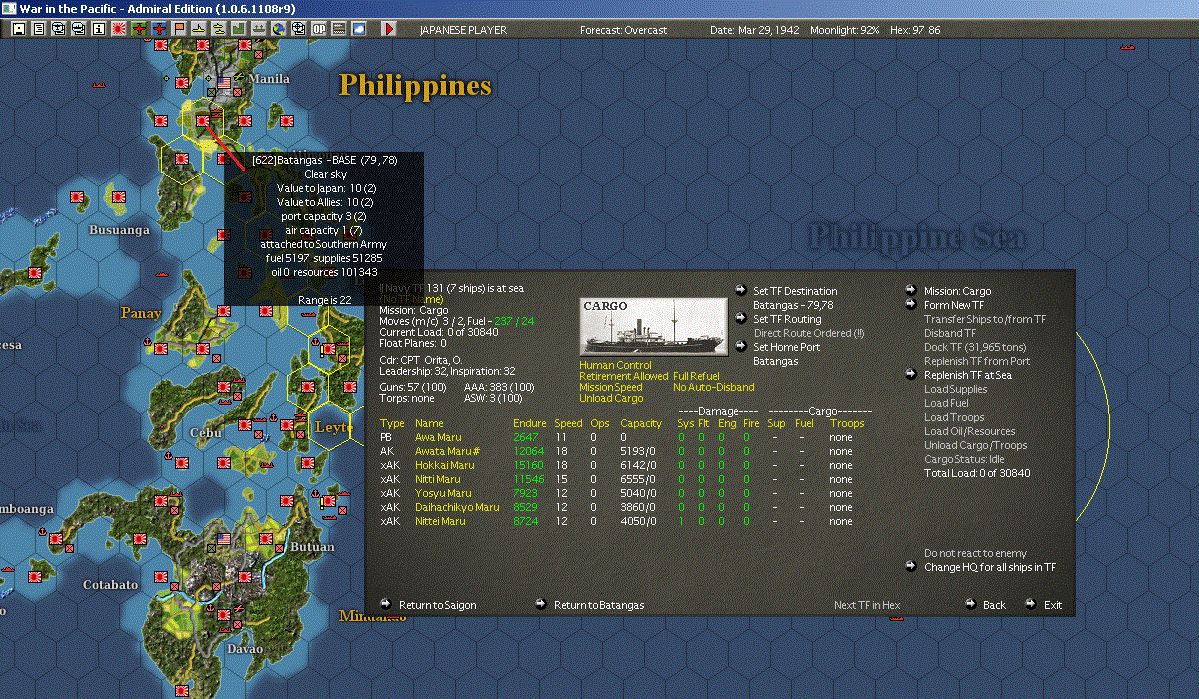
Task: Select Load Troops option
Action: click(x=954, y=417)
